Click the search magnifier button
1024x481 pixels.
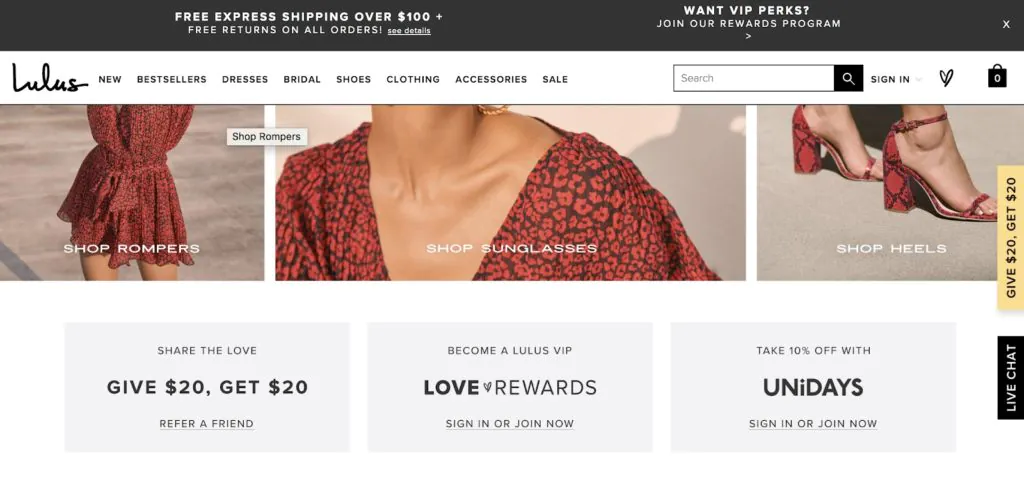[848, 79]
